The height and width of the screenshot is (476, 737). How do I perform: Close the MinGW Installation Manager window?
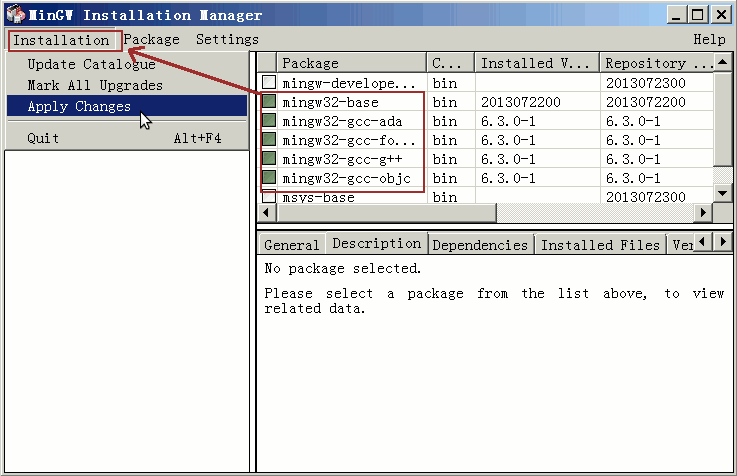click(721, 15)
